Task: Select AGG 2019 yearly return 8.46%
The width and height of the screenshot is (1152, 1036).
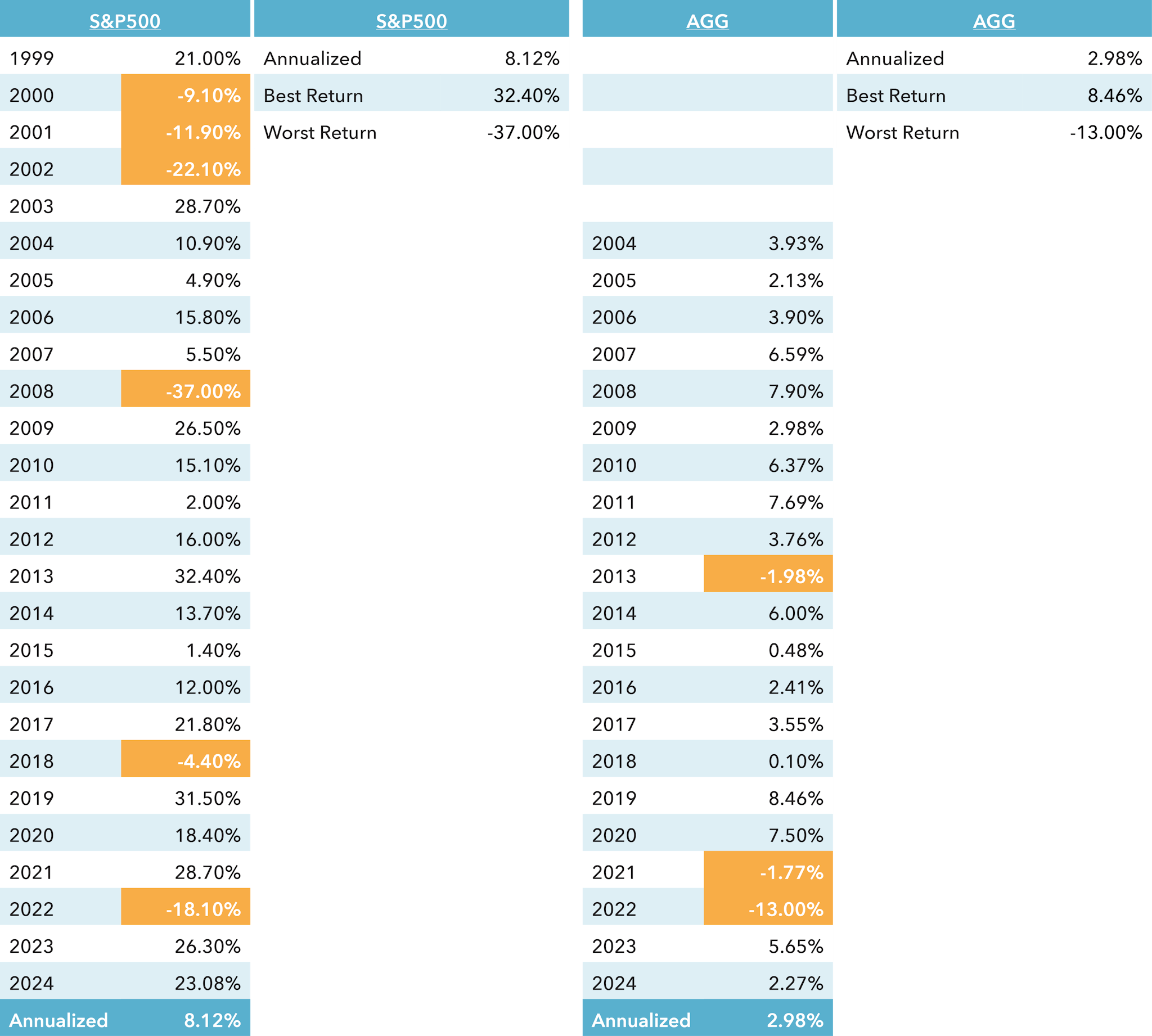Action: pyautogui.click(x=796, y=799)
